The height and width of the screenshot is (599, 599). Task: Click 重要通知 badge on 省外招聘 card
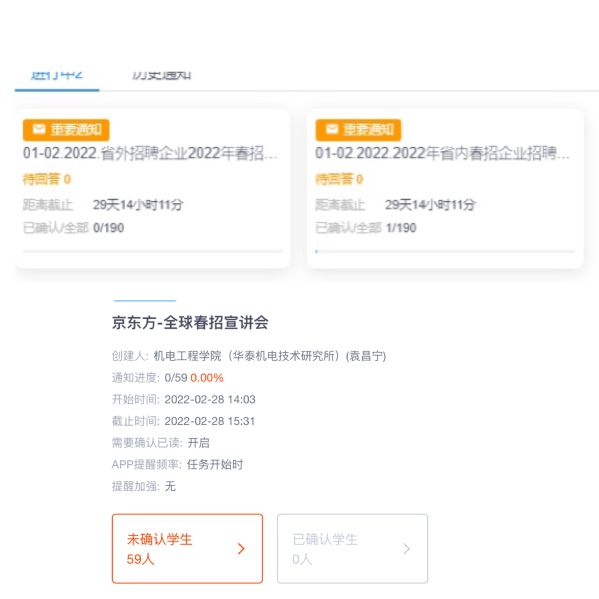pyautogui.click(x=66, y=130)
